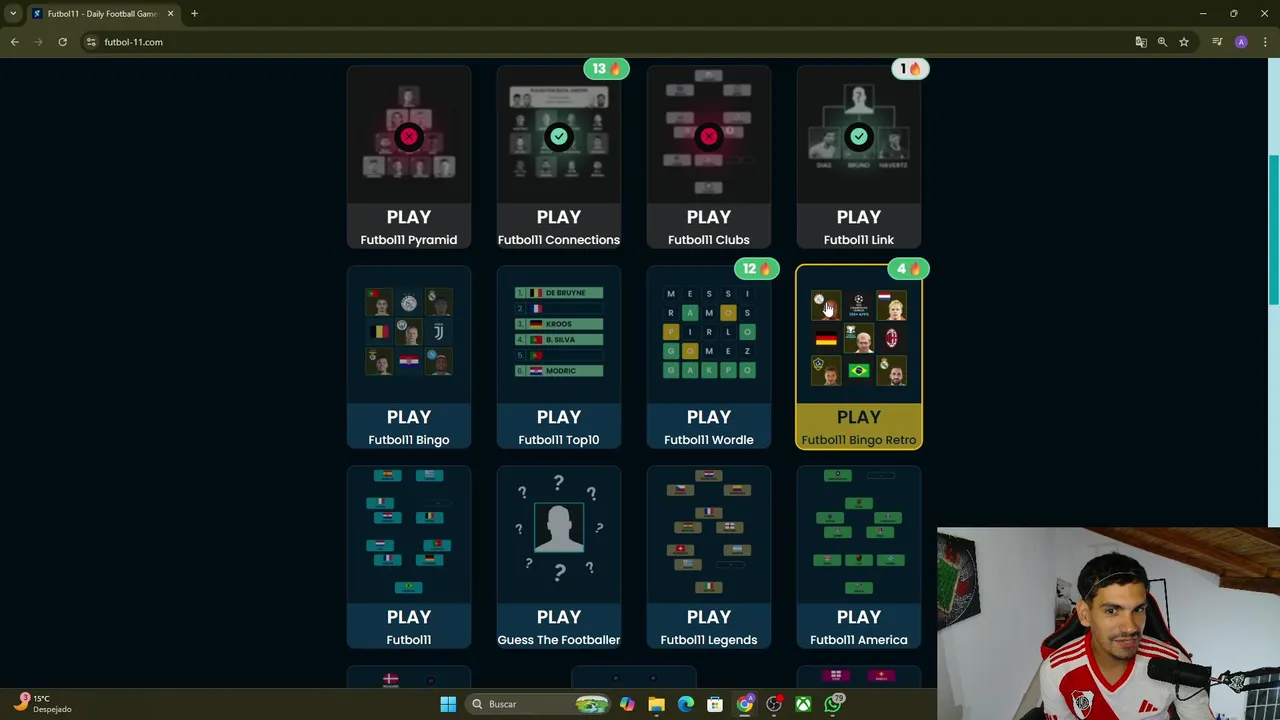Screen dimensions: 1280x720
Task: Close the Futbol11 browser tab
Action: point(170,14)
